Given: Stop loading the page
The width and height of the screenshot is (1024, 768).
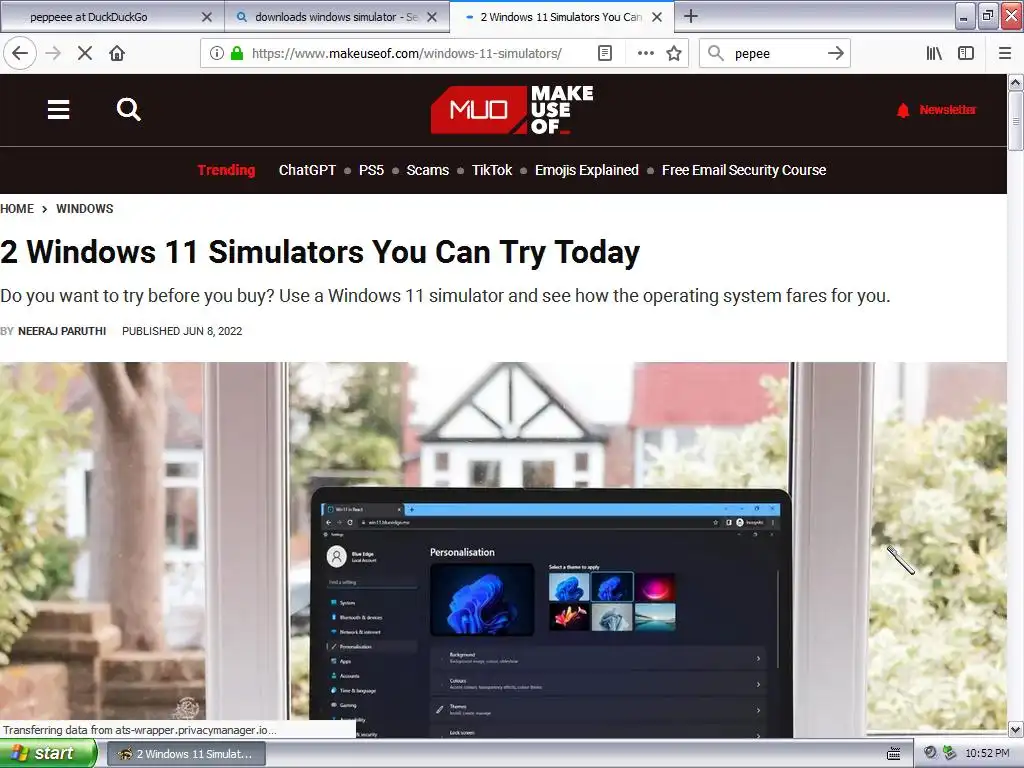Looking at the screenshot, I should pos(85,53).
